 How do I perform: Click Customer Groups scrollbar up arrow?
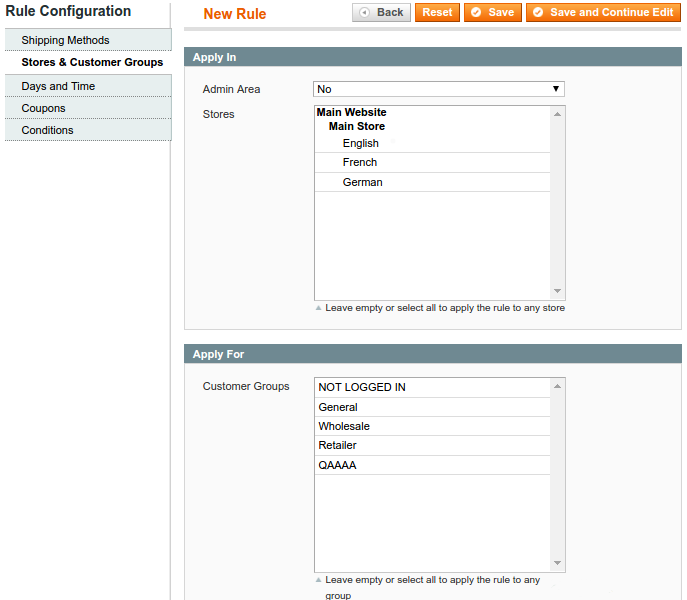tap(558, 386)
